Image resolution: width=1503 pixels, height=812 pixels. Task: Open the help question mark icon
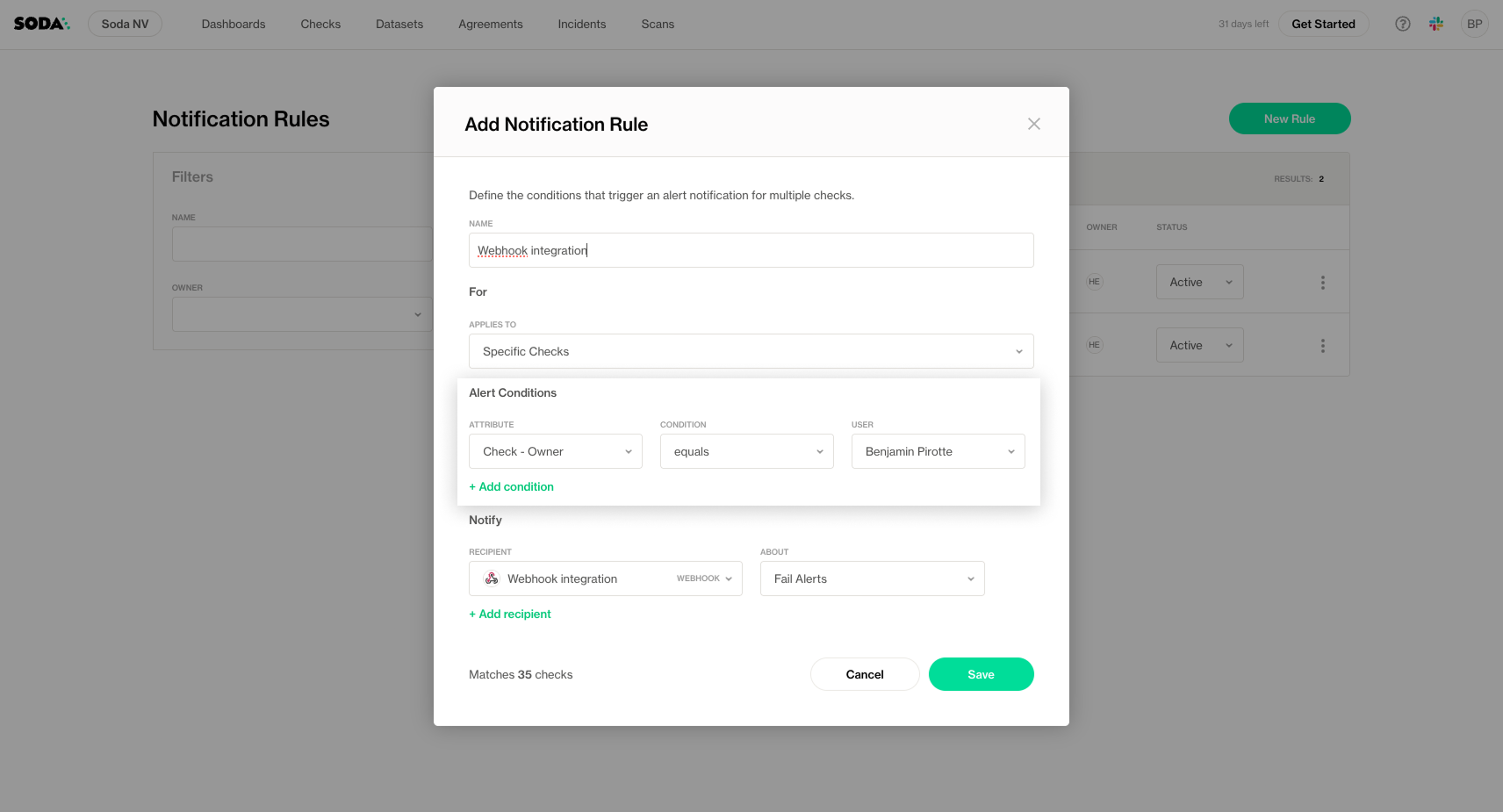click(x=1403, y=24)
